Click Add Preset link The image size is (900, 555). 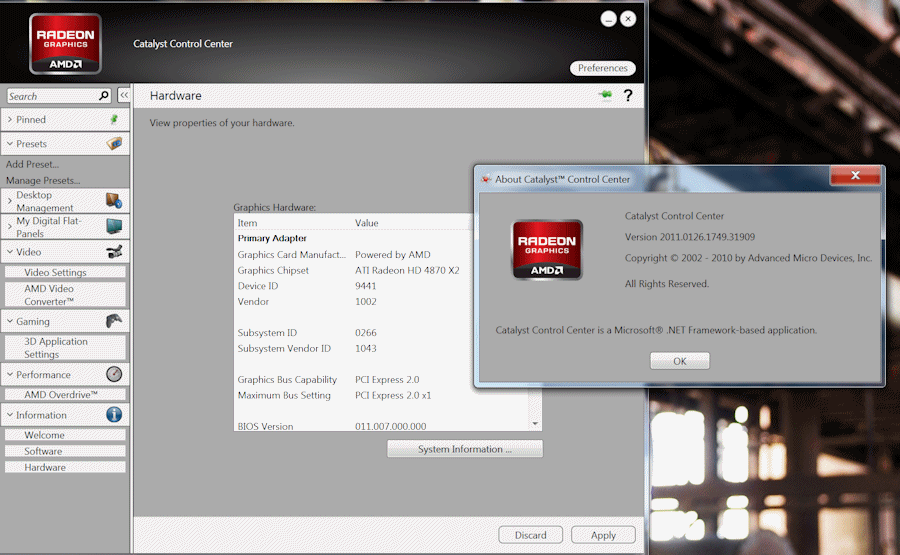pos(32,164)
